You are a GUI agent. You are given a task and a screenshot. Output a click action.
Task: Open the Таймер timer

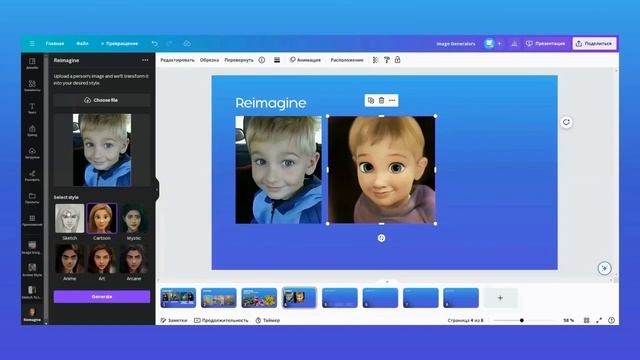[268, 320]
